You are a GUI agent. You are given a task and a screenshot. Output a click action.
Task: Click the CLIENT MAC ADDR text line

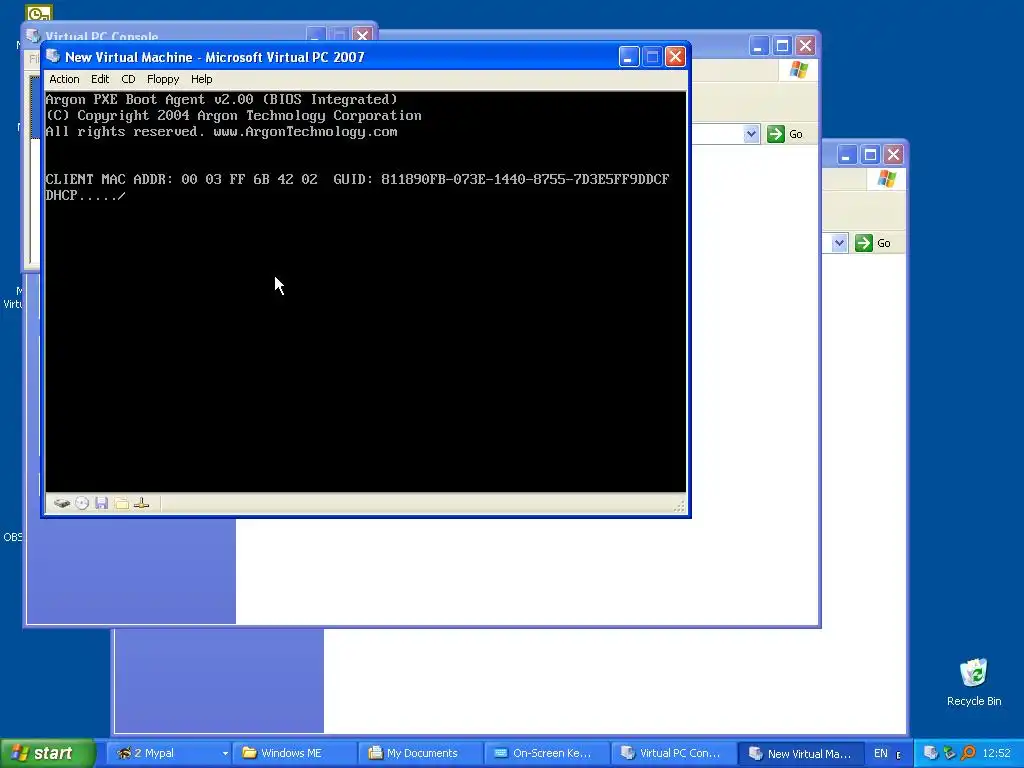(357, 179)
